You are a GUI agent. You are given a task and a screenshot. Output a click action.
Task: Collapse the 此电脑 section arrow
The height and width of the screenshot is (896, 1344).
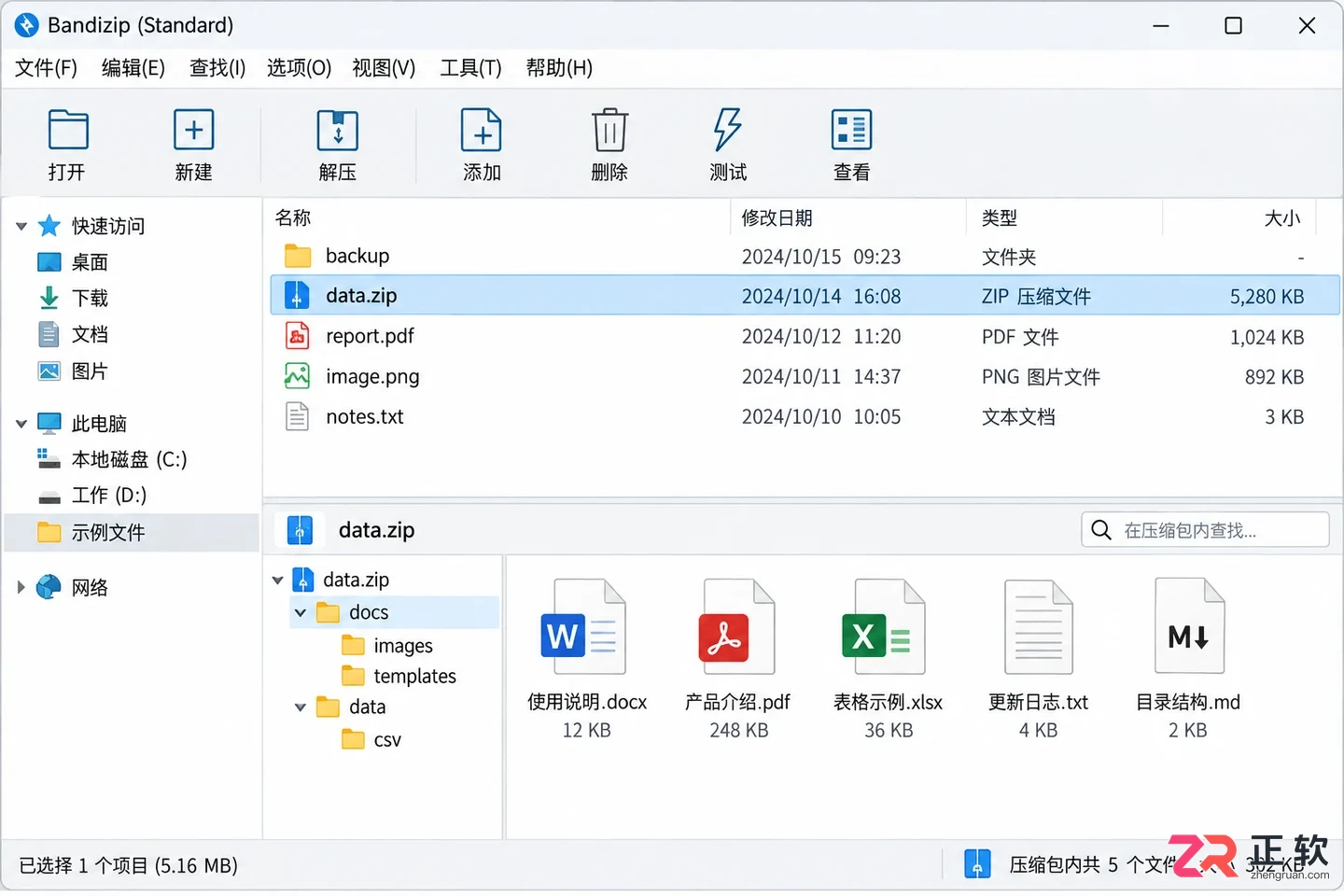pyautogui.click(x=21, y=424)
